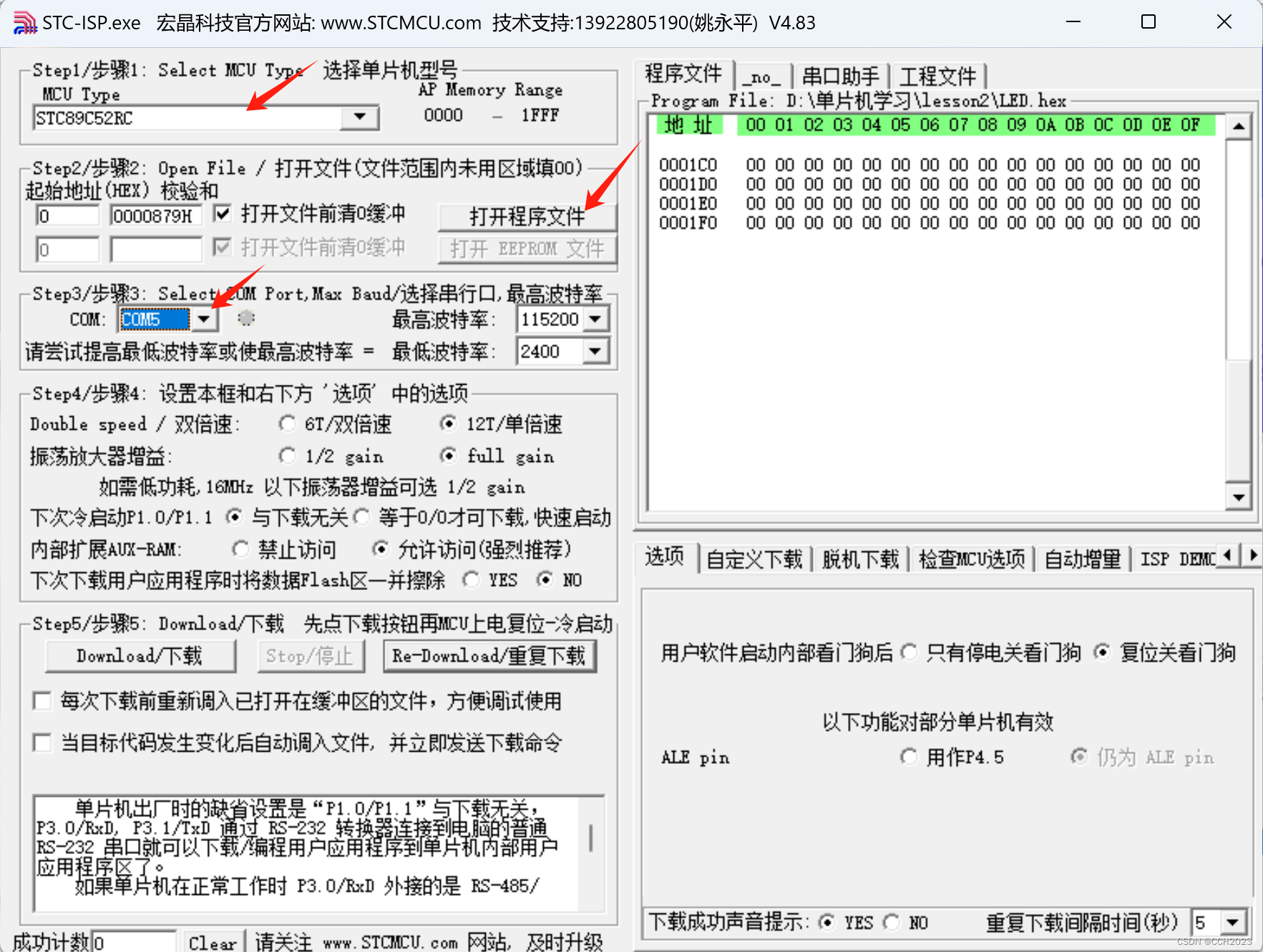This screenshot has width=1263, height=952.
Task: Open re-download interval seconds dropdown
Action: 1232,922
